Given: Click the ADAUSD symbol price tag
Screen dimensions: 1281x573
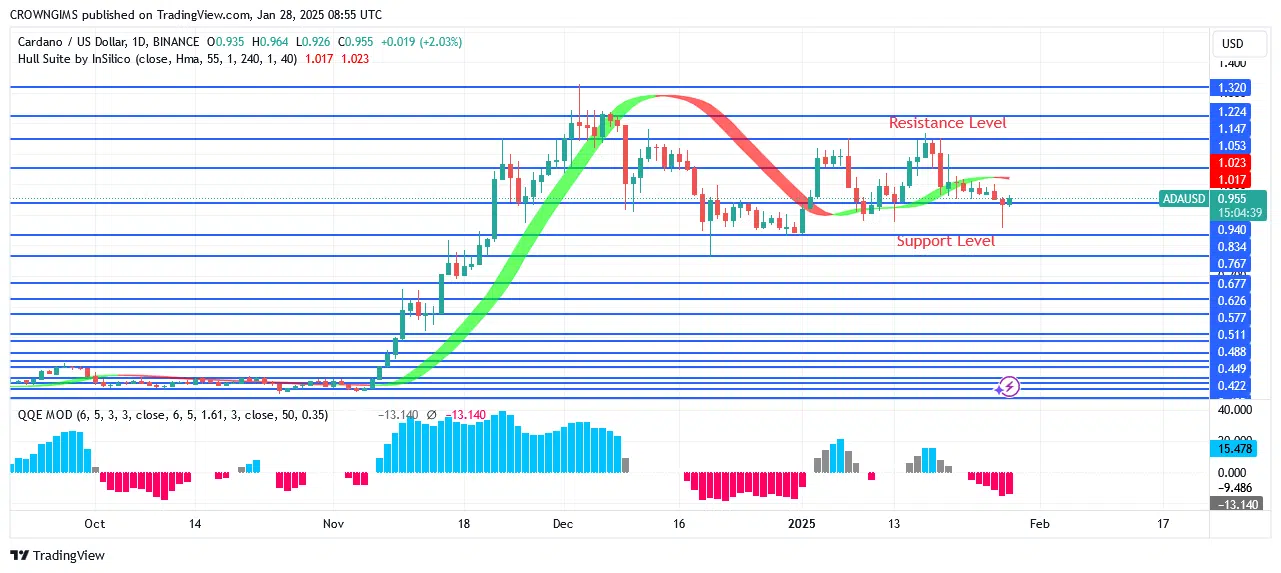Looking at the screenshot, I should click(x=1183, y=199).
